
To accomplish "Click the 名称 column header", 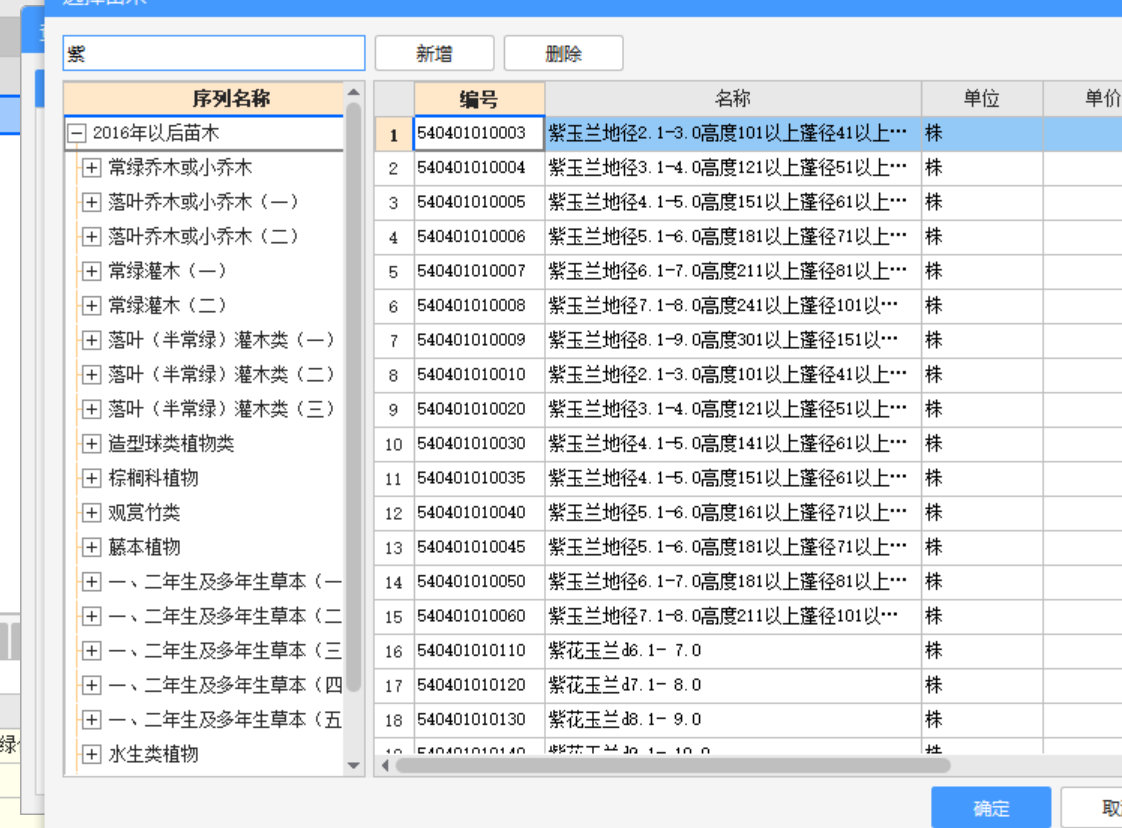I will coord(733,99).
